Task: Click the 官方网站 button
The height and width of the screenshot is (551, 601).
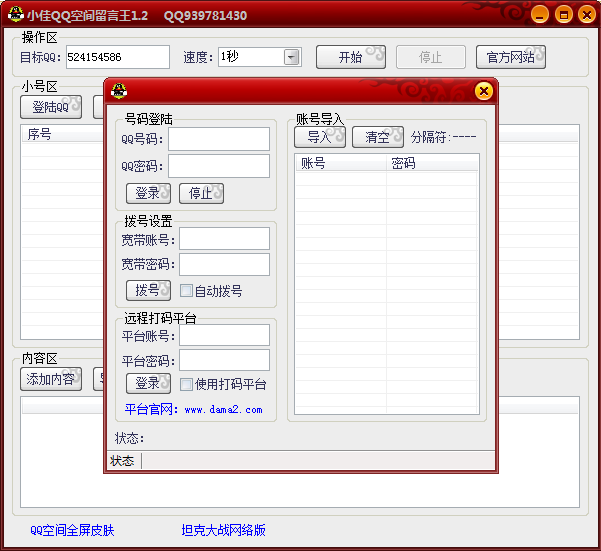Action: click(x=511, y=57)
